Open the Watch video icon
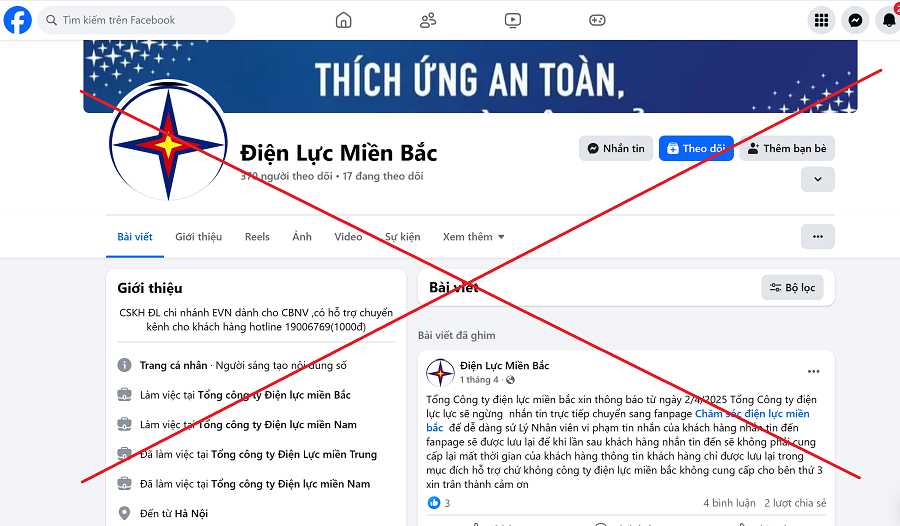Screen dimensions: 900x526 [513, 20]
